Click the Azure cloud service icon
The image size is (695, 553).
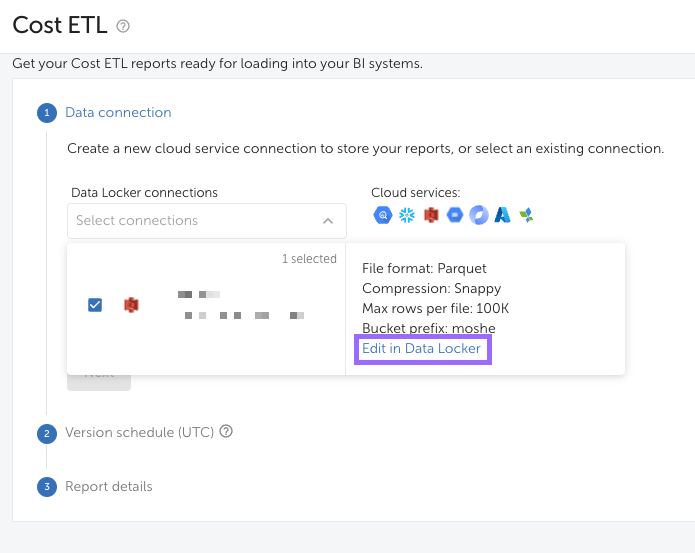tap(503, 215)
